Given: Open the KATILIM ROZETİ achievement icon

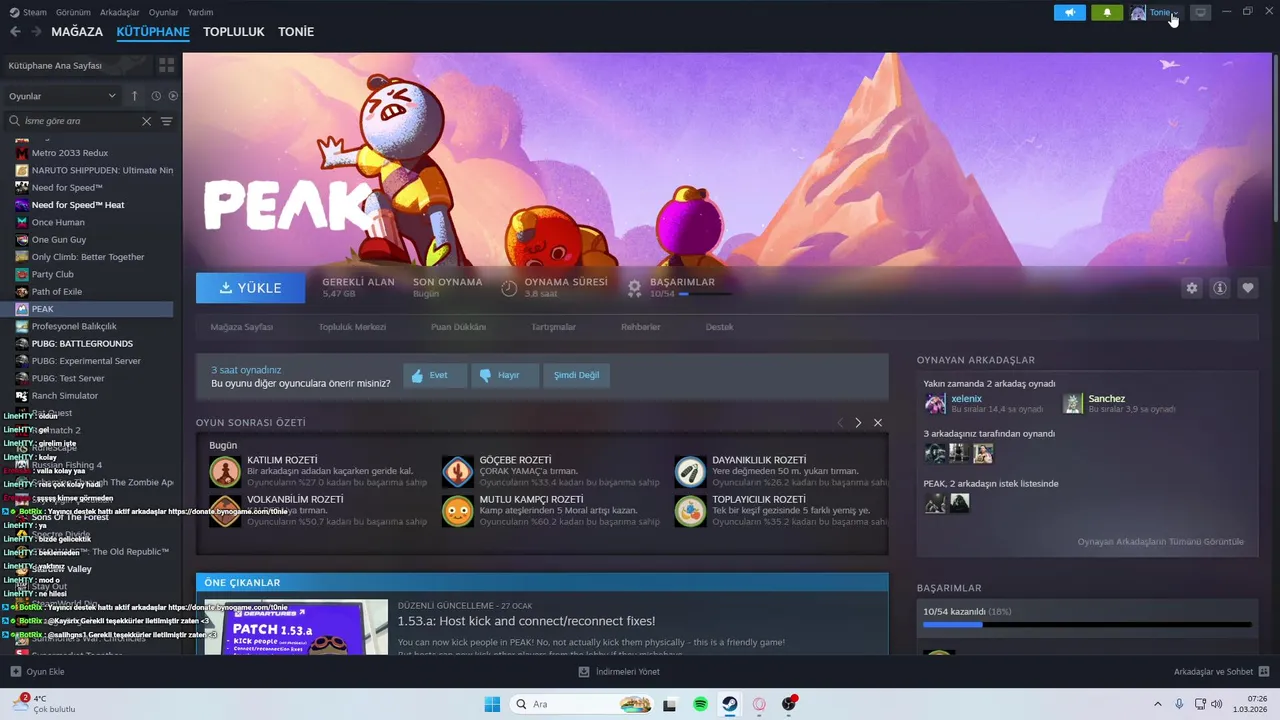Looking at the screenshot, I should click(224, 471).
